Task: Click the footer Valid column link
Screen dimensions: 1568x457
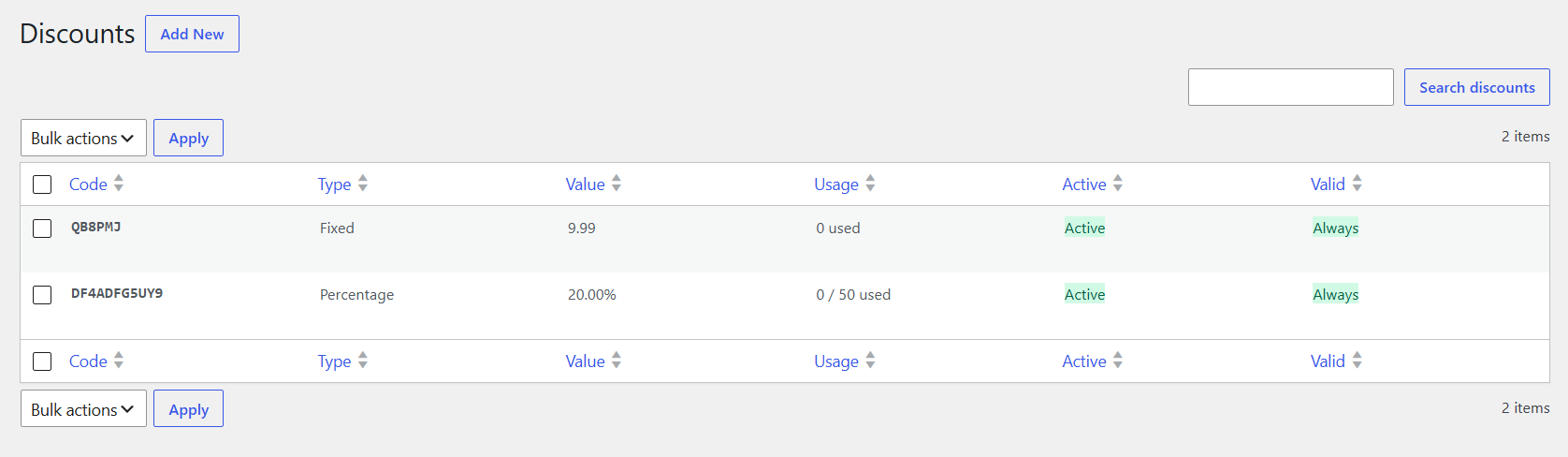Action: click(1328, 361)
